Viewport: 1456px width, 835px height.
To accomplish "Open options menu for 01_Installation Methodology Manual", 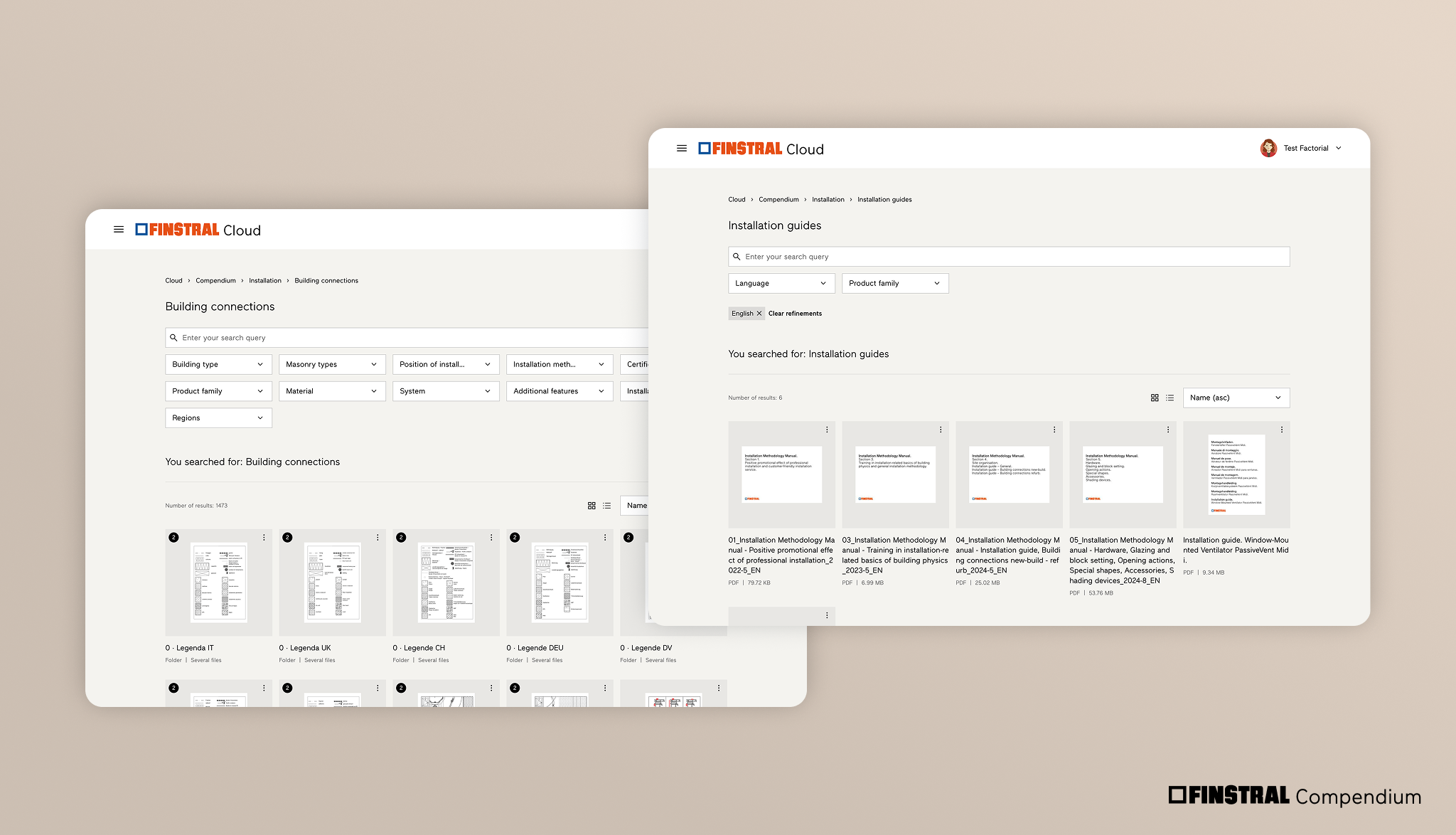I will 827,430.
